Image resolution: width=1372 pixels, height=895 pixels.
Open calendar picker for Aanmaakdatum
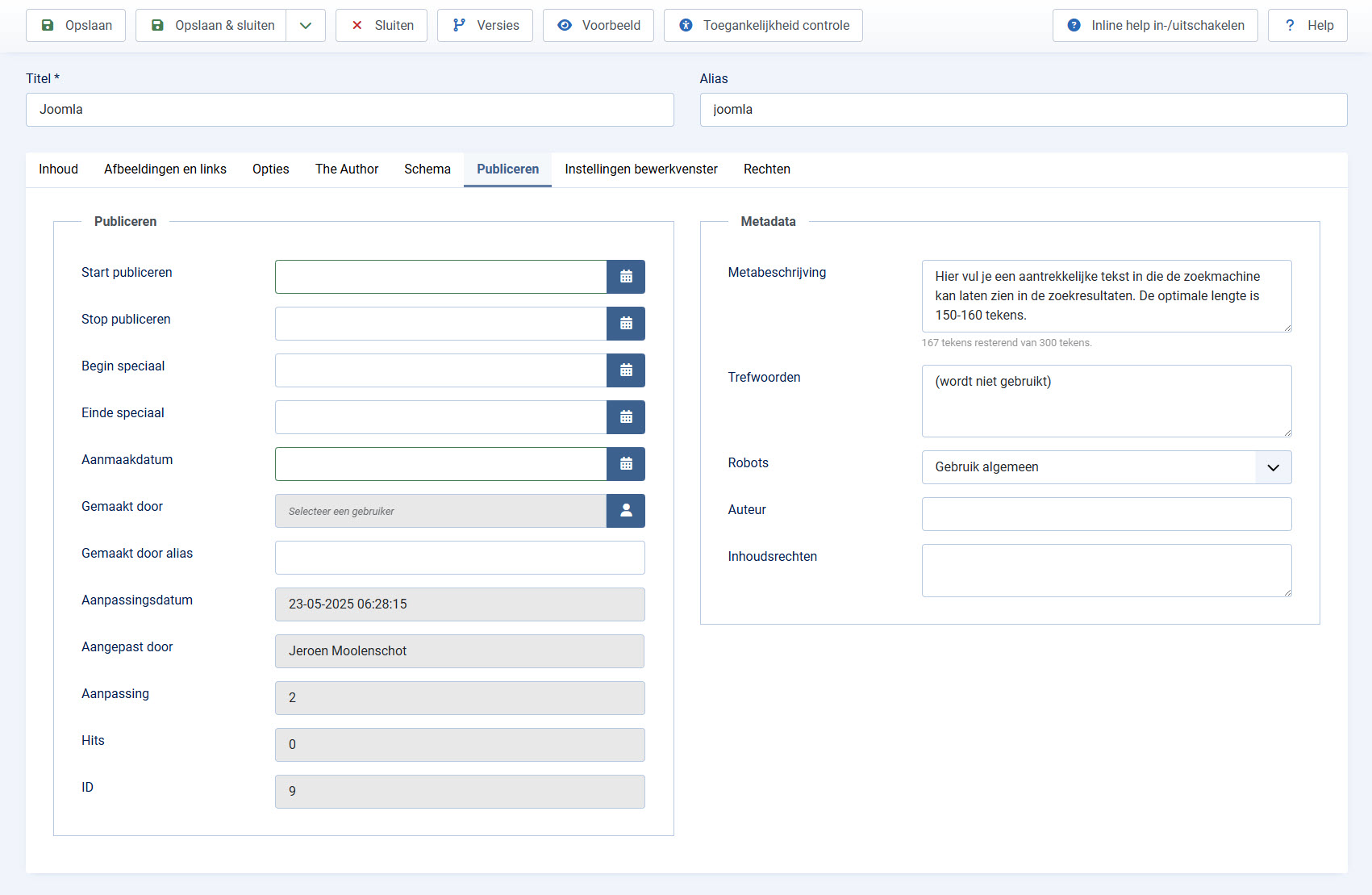[626, 464]
